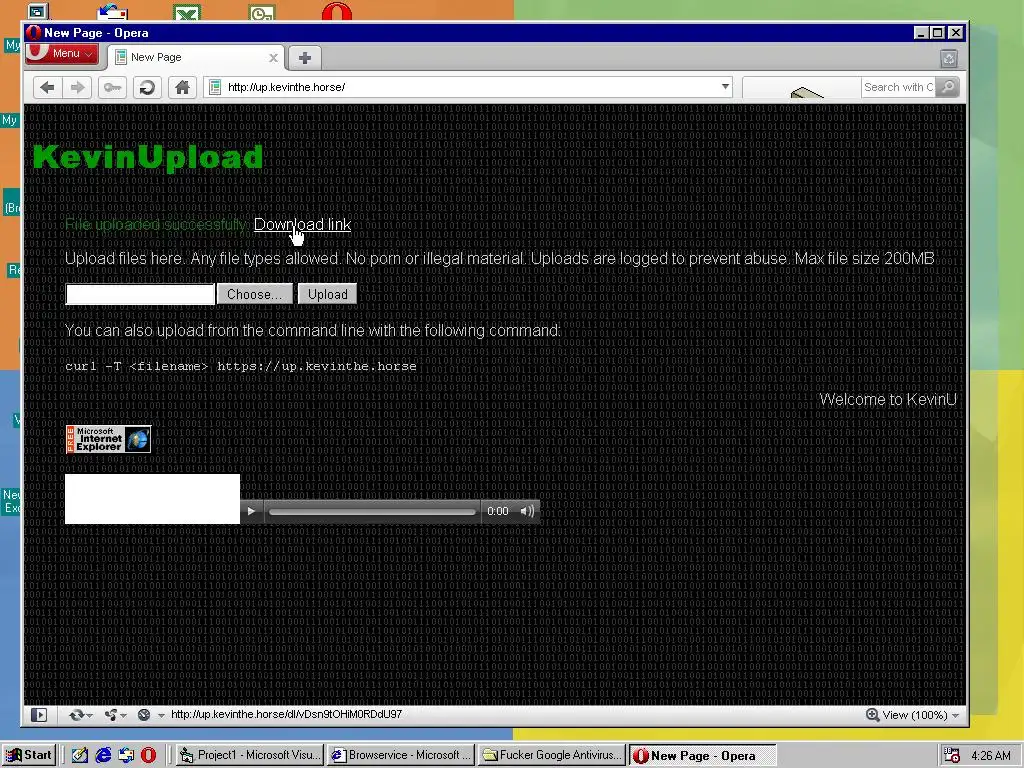Focus the address bar URL field

pos(470,88)
